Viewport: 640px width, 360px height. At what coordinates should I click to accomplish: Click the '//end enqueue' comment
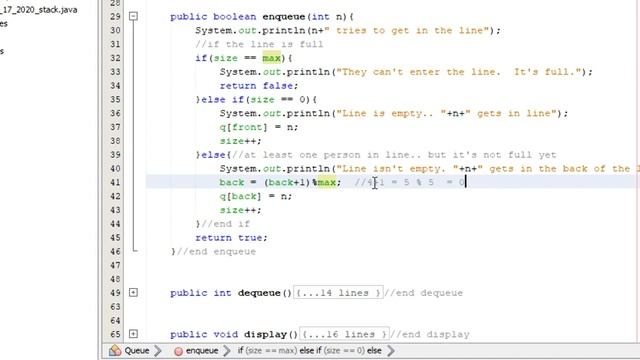click(x=216, y=251)
